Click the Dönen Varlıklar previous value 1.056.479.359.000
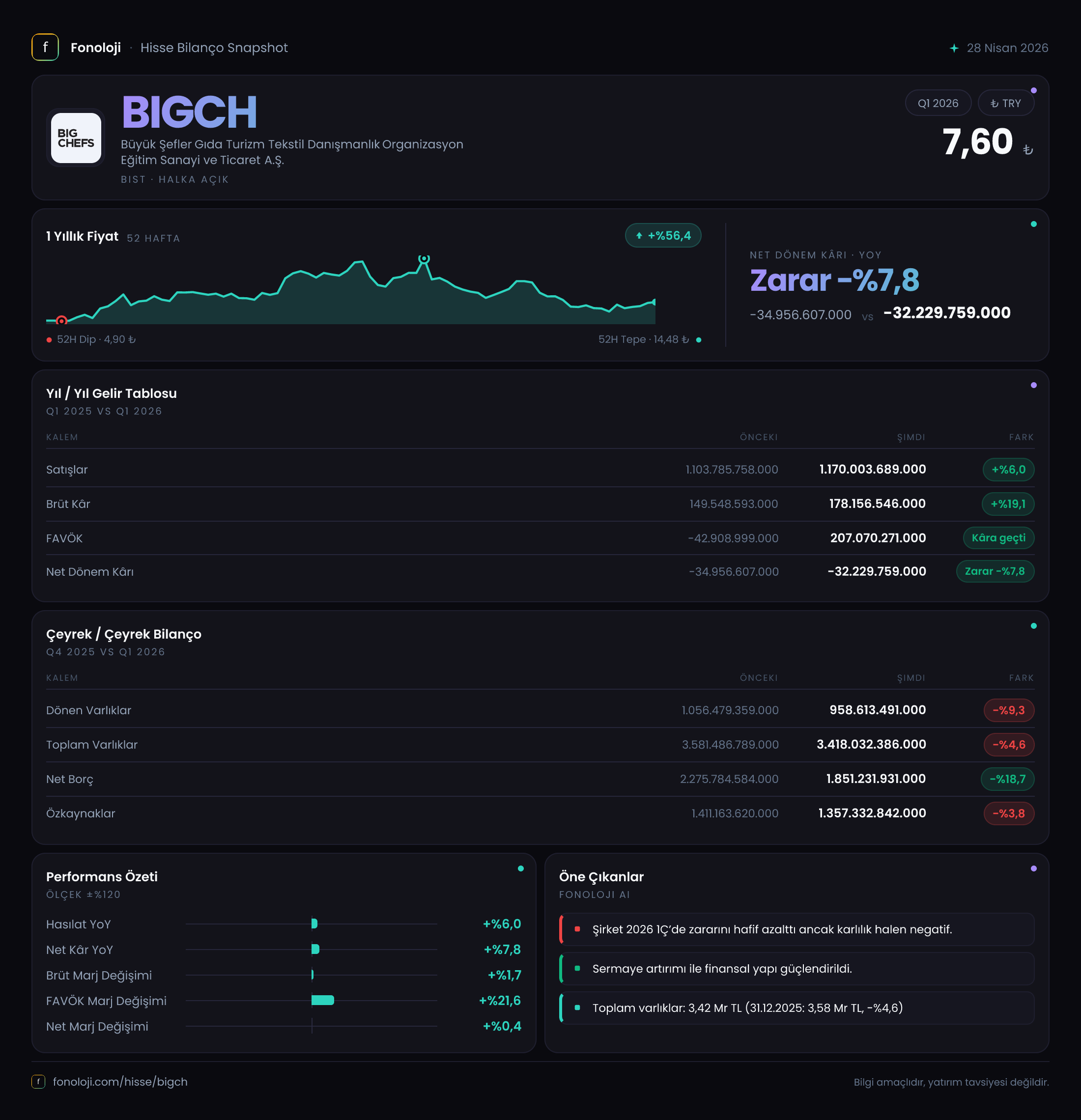This screenshot has width=1081, height=1120. pos(730,710)
